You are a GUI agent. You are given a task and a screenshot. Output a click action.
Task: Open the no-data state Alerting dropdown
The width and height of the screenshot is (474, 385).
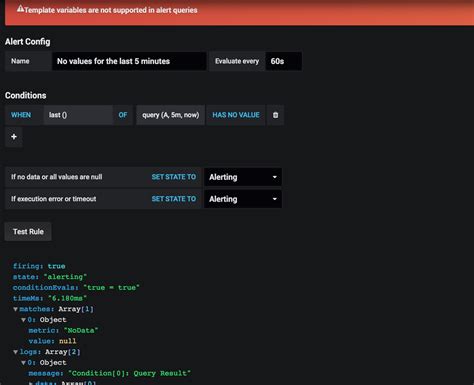pos(243,177)
